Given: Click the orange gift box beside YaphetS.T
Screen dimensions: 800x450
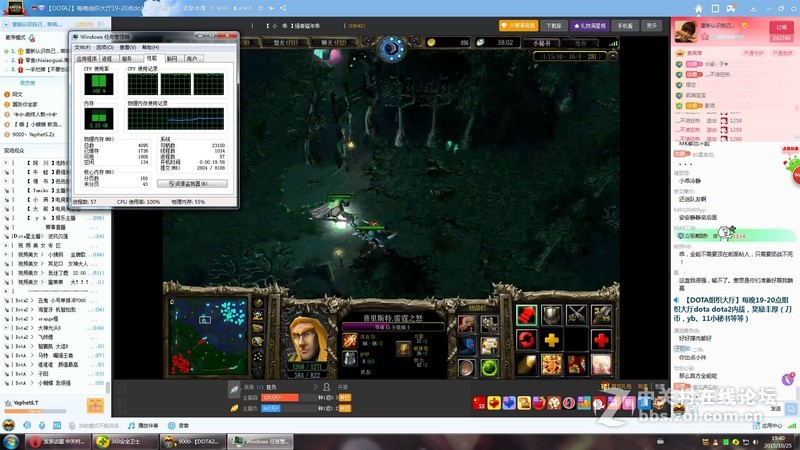Looking at the screenshot, I should 95,406.
